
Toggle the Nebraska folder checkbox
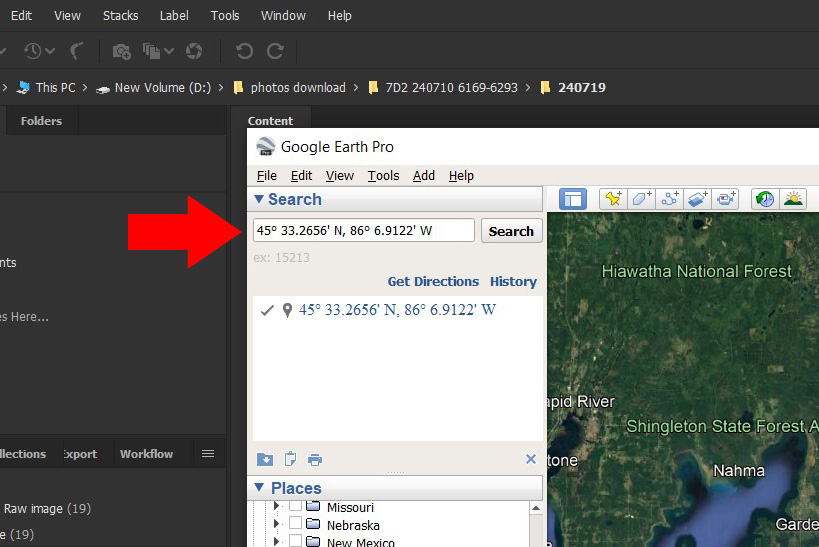[x=295, y=523]
